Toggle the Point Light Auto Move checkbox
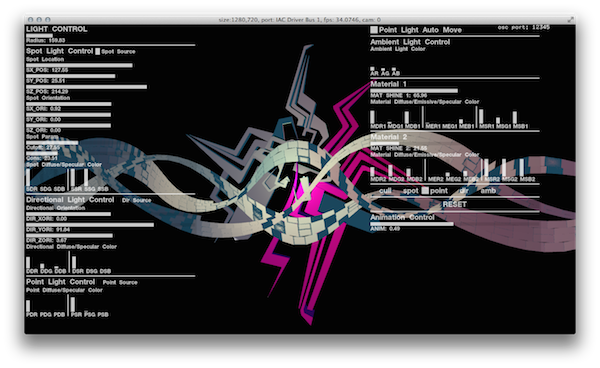This screenshot has width=600, height=368. pos(373,30)
